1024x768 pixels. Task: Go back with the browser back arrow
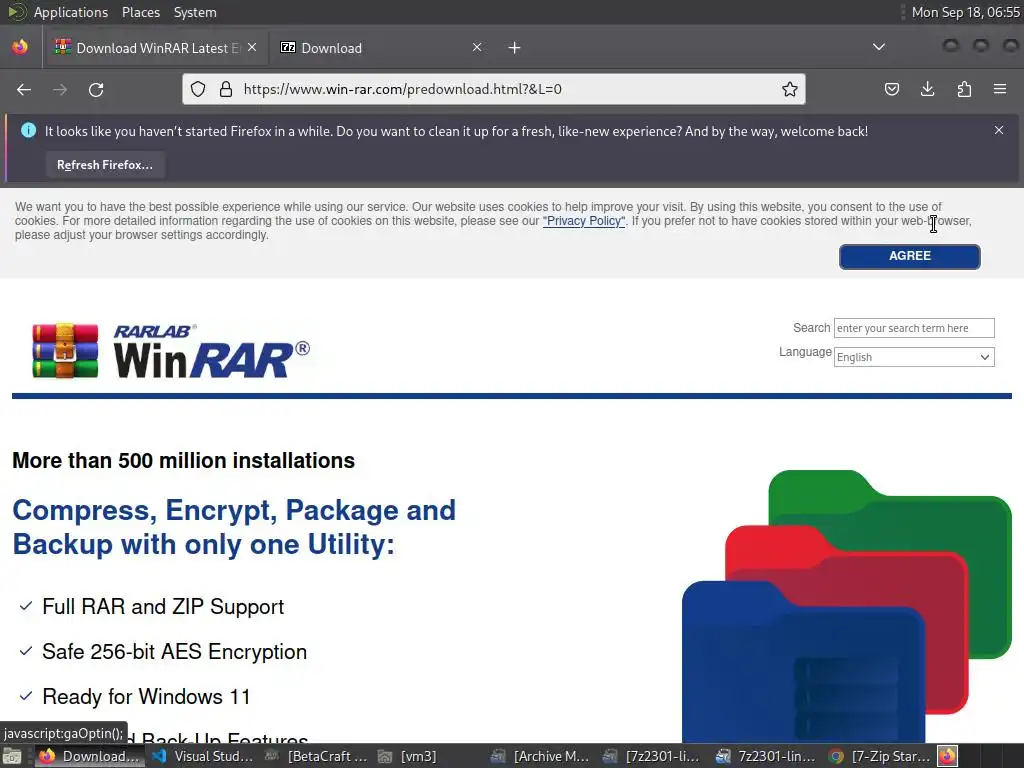pyautogui.click(x=24, y=89)
